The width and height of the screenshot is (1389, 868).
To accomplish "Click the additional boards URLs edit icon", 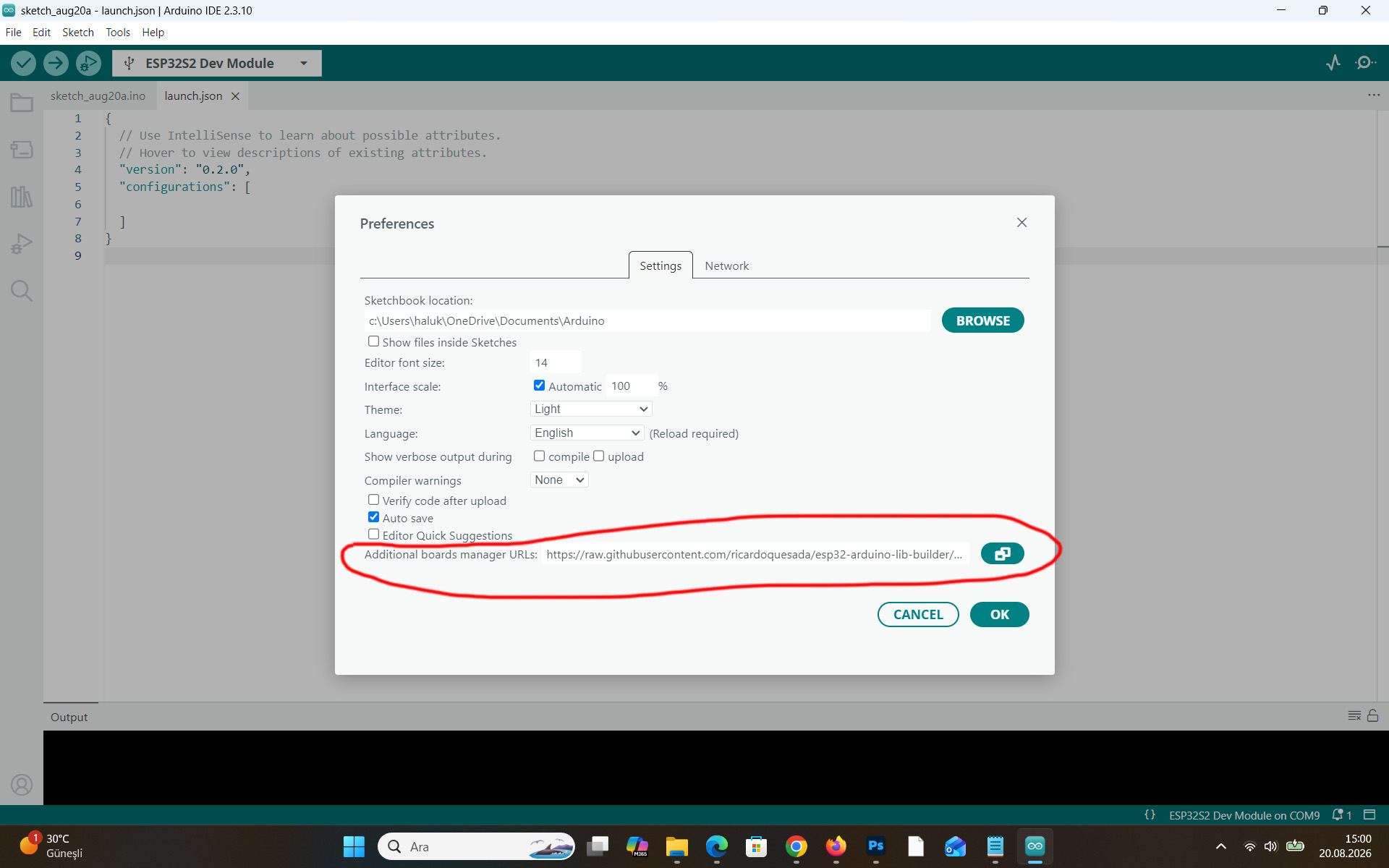I will 1002,554.
